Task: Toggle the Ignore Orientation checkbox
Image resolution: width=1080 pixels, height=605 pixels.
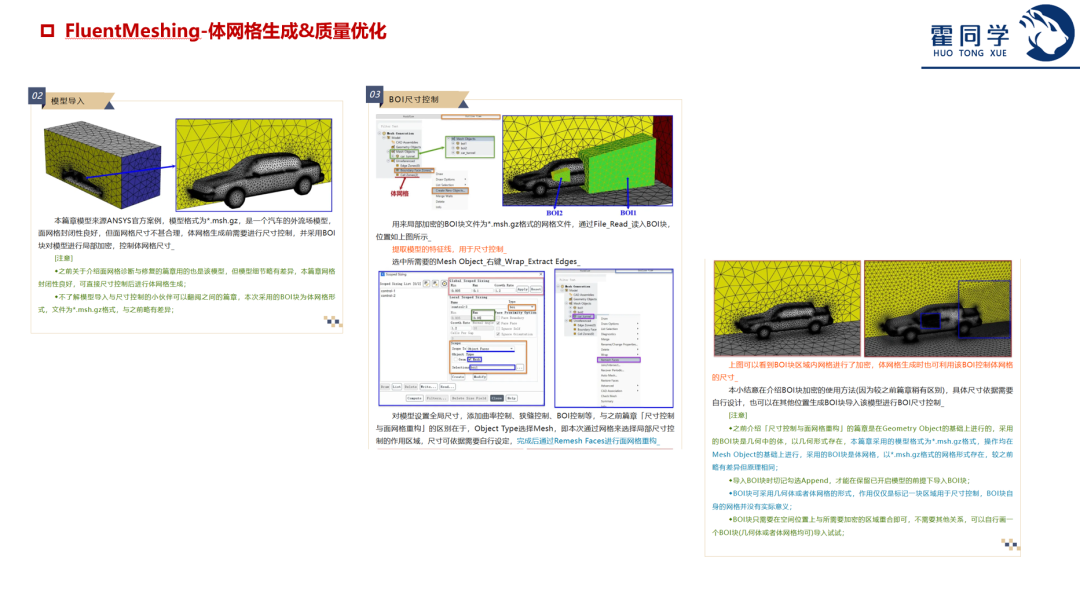Action: (498, 334)
